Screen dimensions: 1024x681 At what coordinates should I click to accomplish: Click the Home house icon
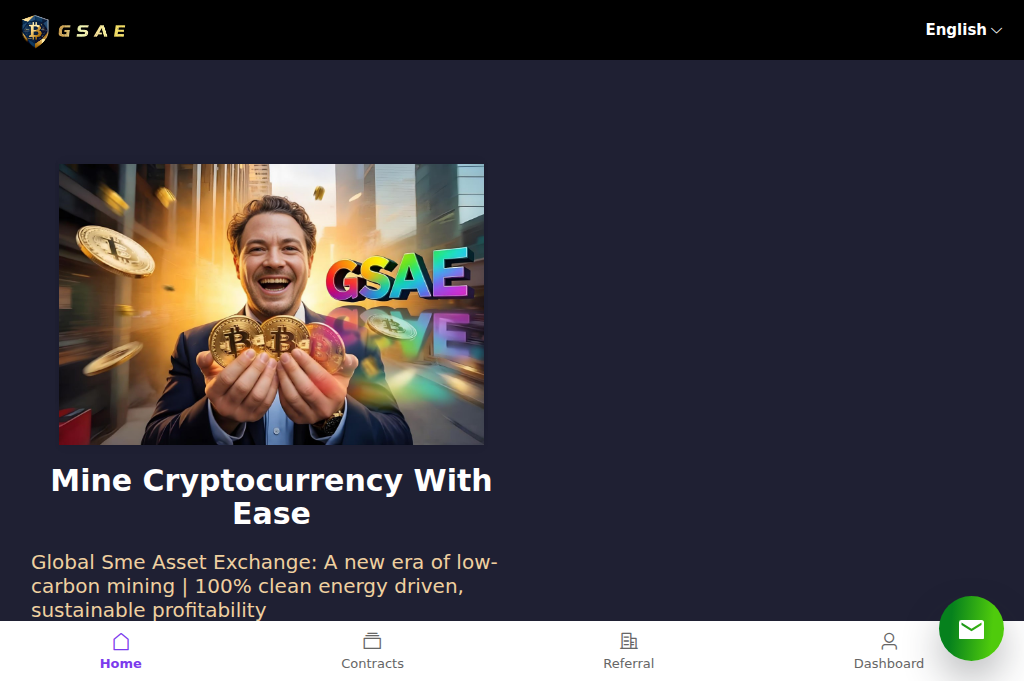pos(121,642)
